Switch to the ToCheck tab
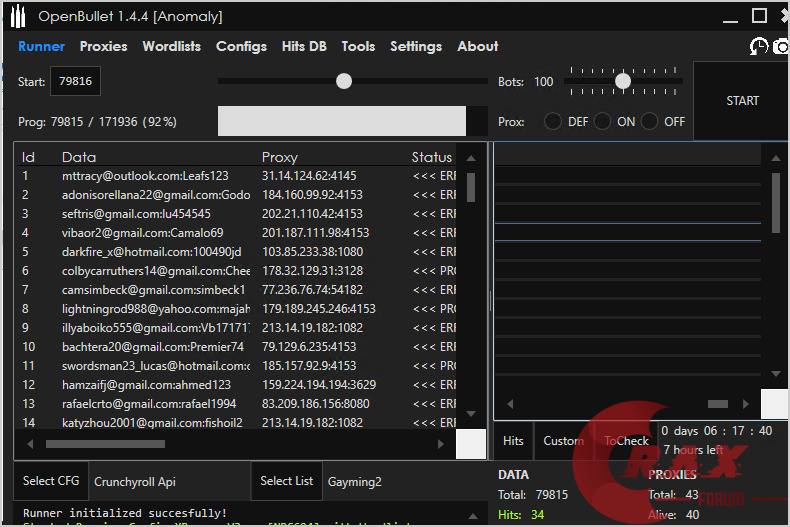This screenshot has height=527, width=790. pos(626,441)
